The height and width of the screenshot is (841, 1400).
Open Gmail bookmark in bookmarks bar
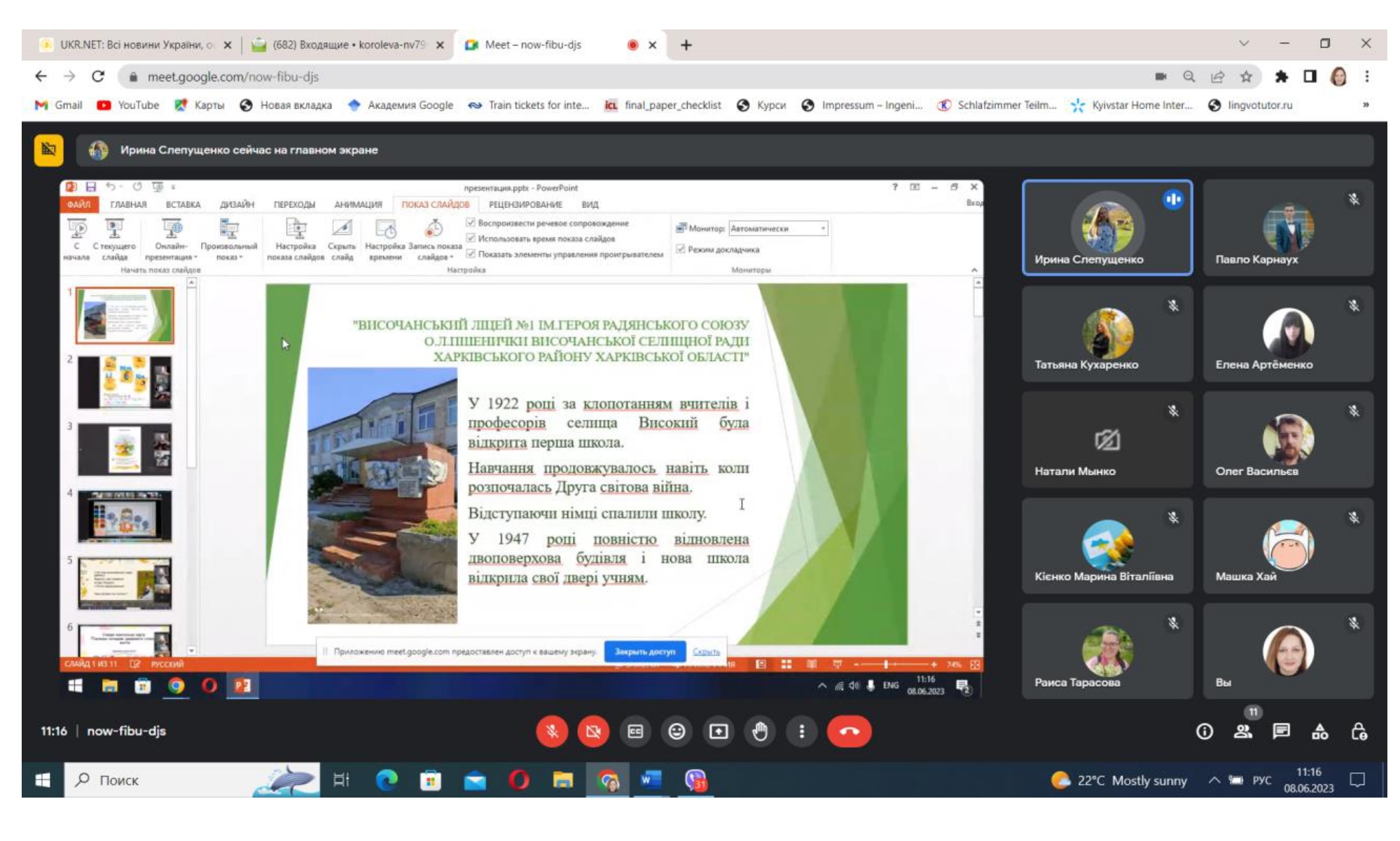[59, 105]
